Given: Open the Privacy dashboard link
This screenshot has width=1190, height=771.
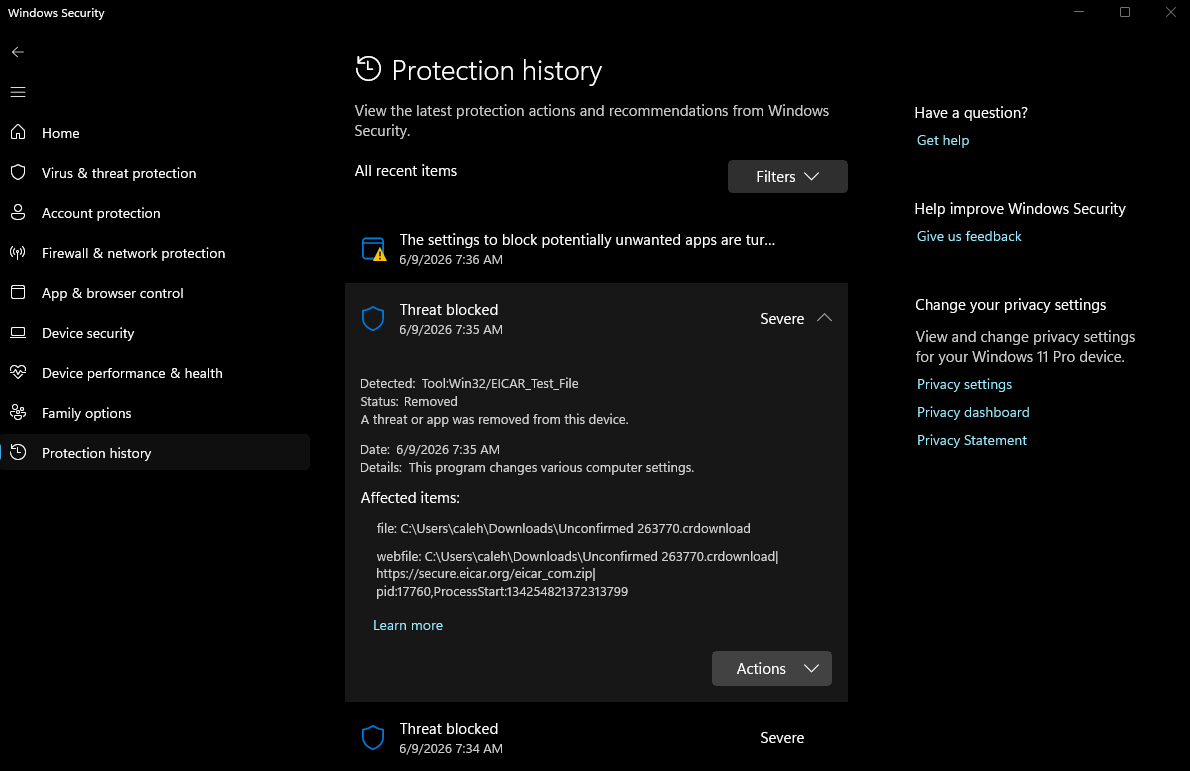Looking at the screenshot, I should (x=973, y=412).
